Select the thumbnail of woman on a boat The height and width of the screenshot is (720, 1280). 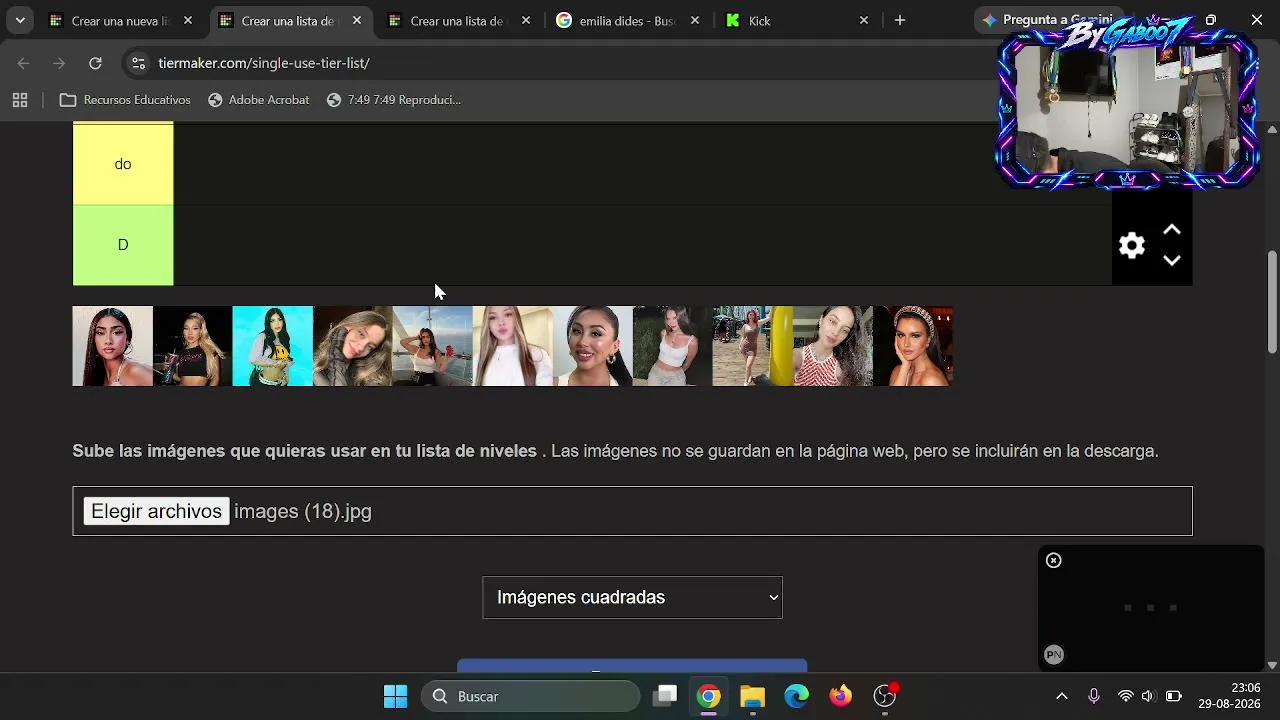[x=433, y=346]
